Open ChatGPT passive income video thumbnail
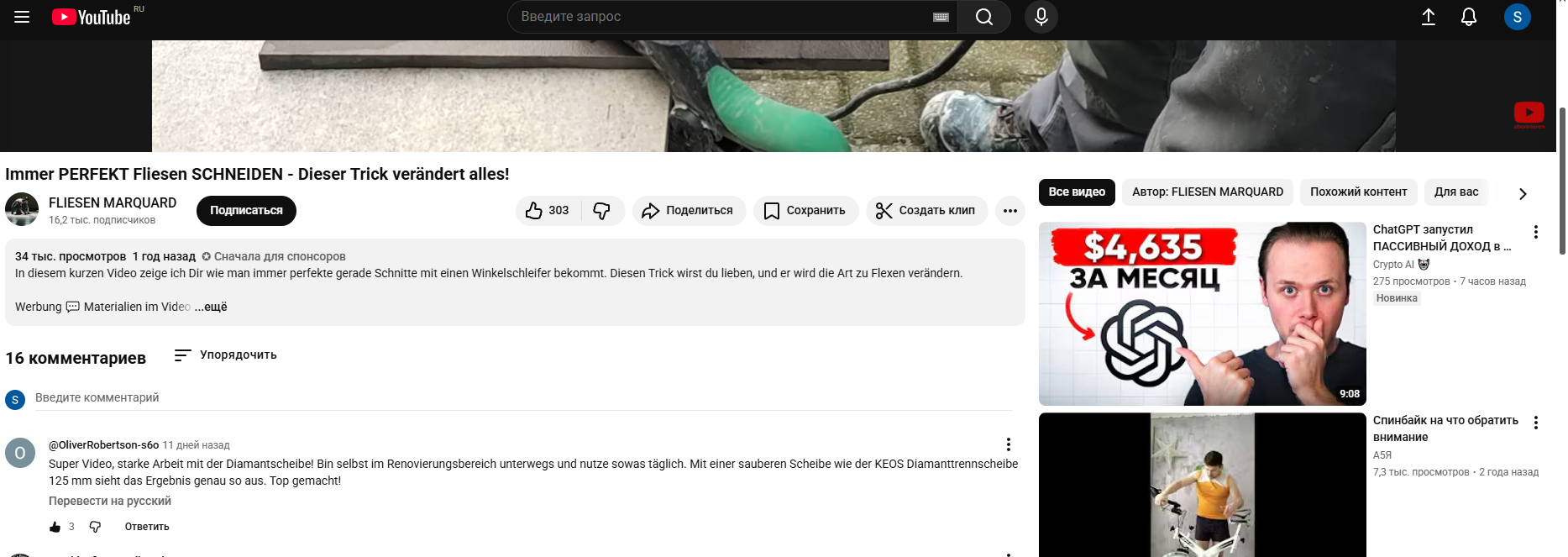 pyautogui.click(x=1203, y=314)
